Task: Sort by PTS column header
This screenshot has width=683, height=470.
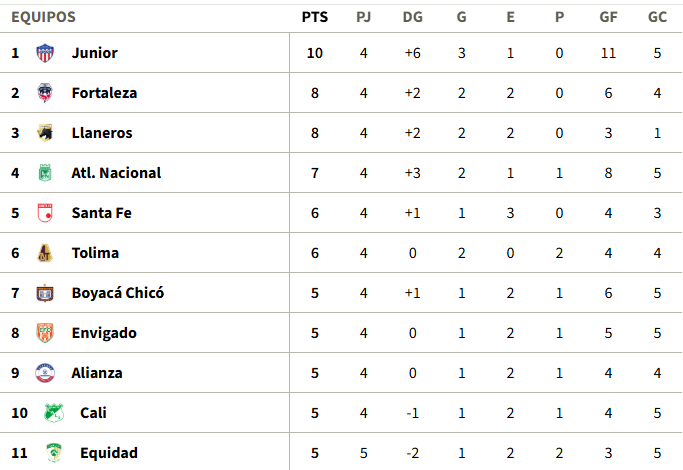Action: tap(315, 17)
